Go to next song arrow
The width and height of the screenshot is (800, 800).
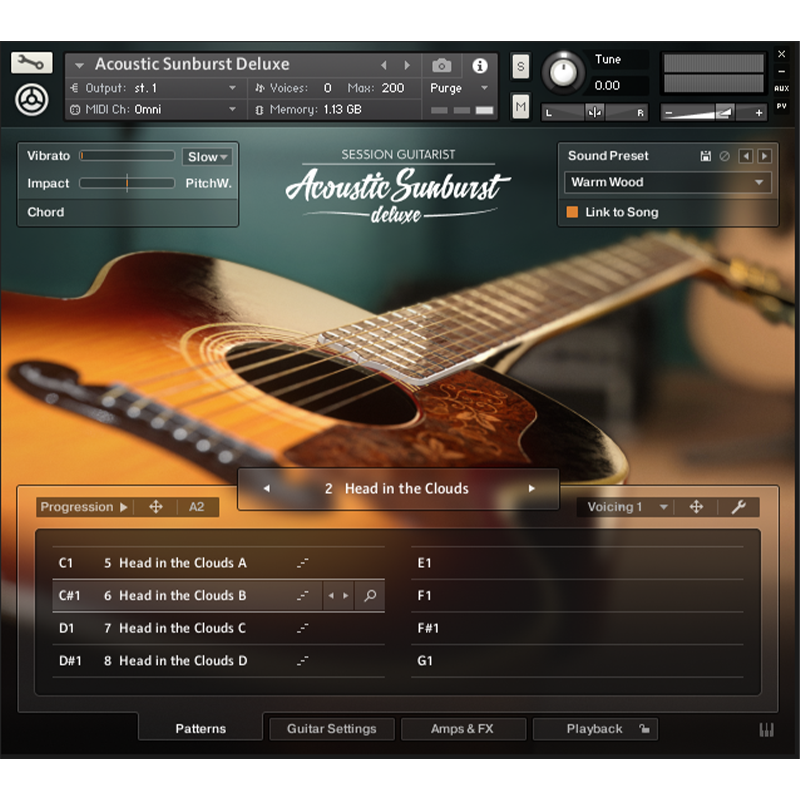[531, 488]
